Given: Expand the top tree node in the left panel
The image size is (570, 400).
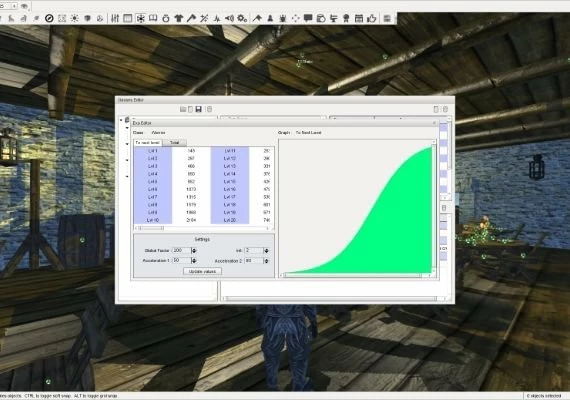Looking at the screenshot, I should click(x=121, y=120).
